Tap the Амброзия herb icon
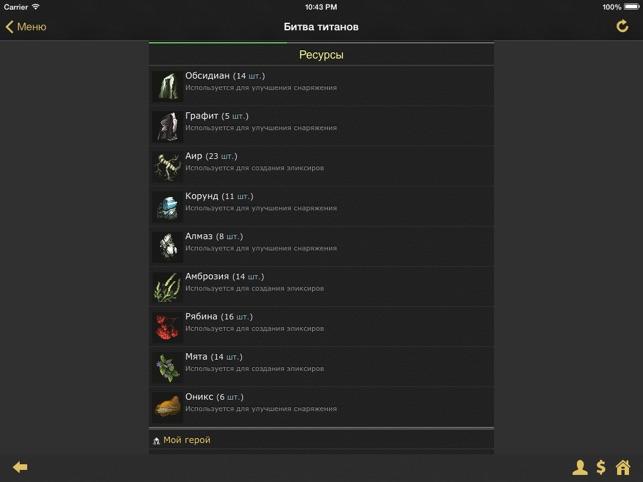643x482 pixels. (167, 287)
